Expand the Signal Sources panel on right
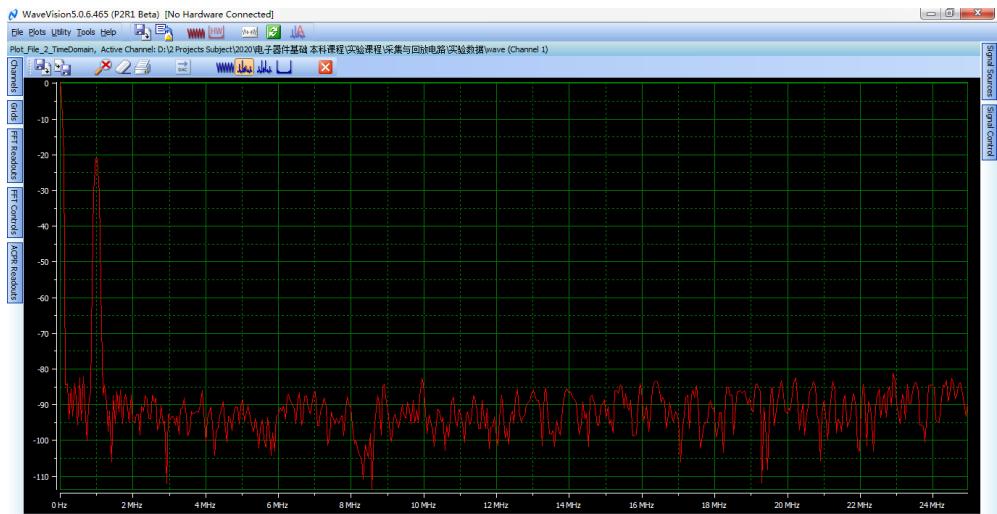Image resolution: width=997 pixels, height=514 pixels. pos(989,71)
